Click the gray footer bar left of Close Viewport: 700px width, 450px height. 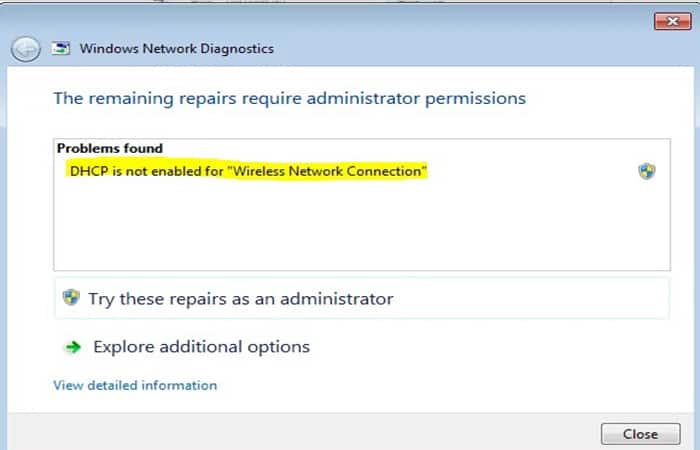tap(300, 433)
